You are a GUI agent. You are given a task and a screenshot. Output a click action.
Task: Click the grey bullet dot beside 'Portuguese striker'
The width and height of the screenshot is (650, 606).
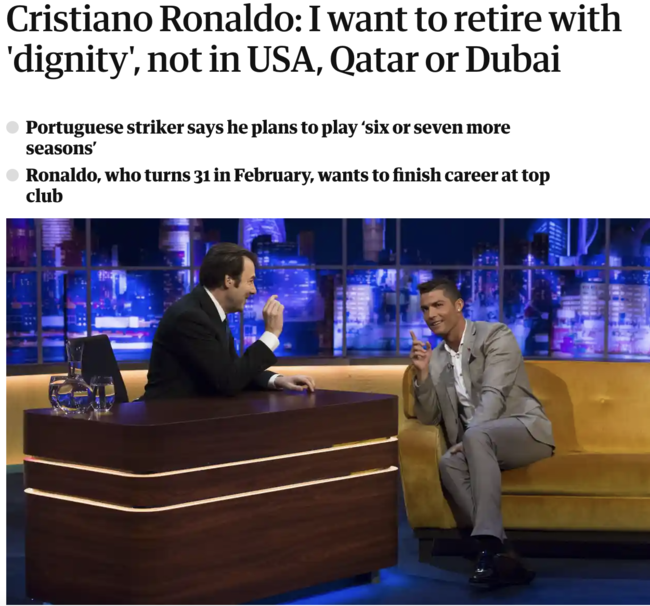(12, 127)
